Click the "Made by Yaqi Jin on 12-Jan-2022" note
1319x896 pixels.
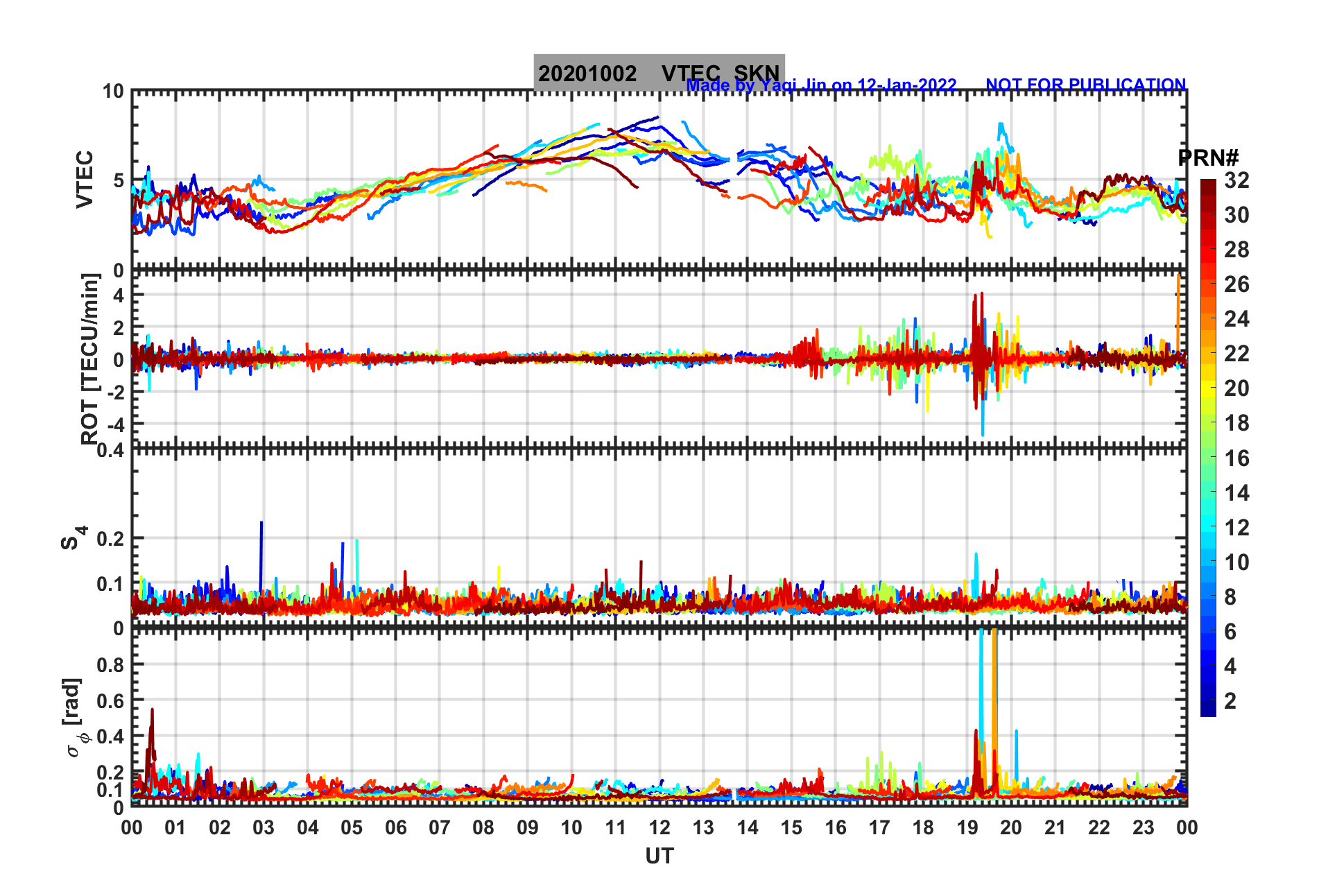pos(821,85)
